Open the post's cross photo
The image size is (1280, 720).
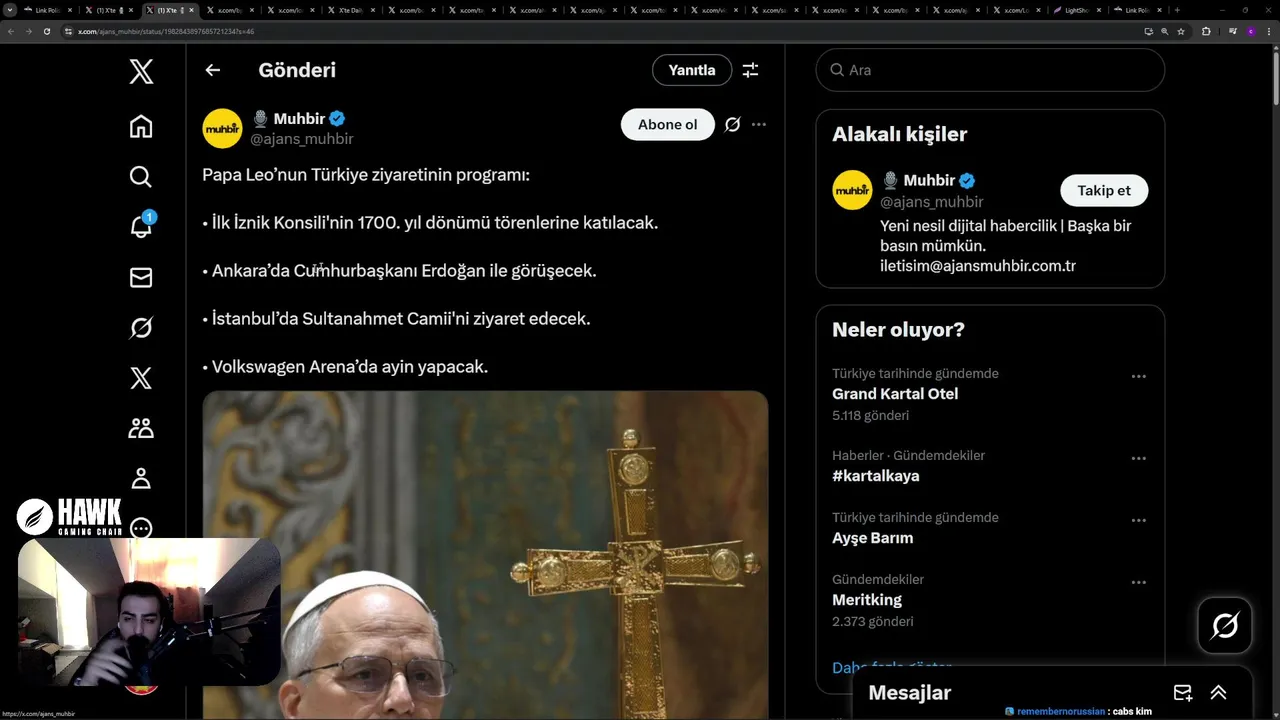point(485,555)
